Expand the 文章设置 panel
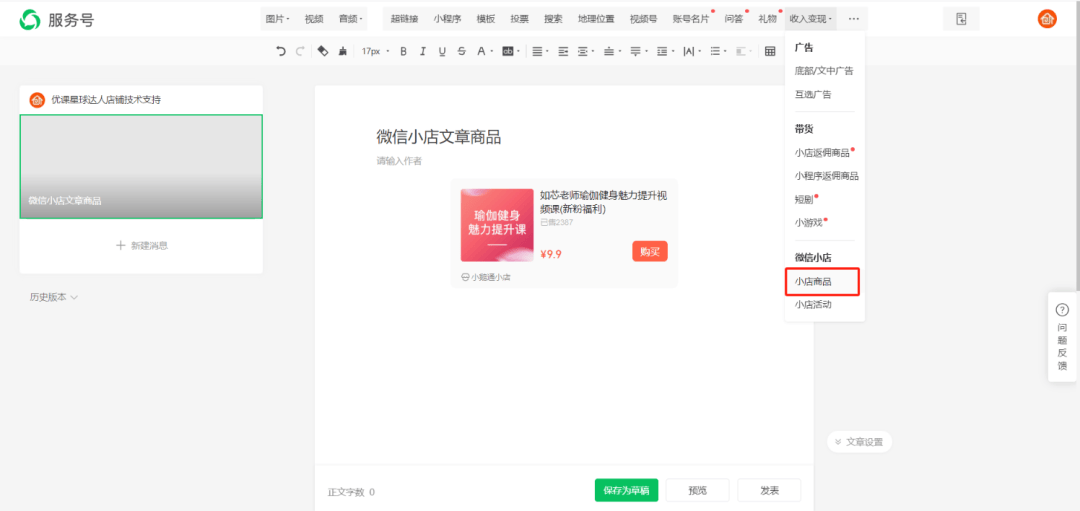 859,441
